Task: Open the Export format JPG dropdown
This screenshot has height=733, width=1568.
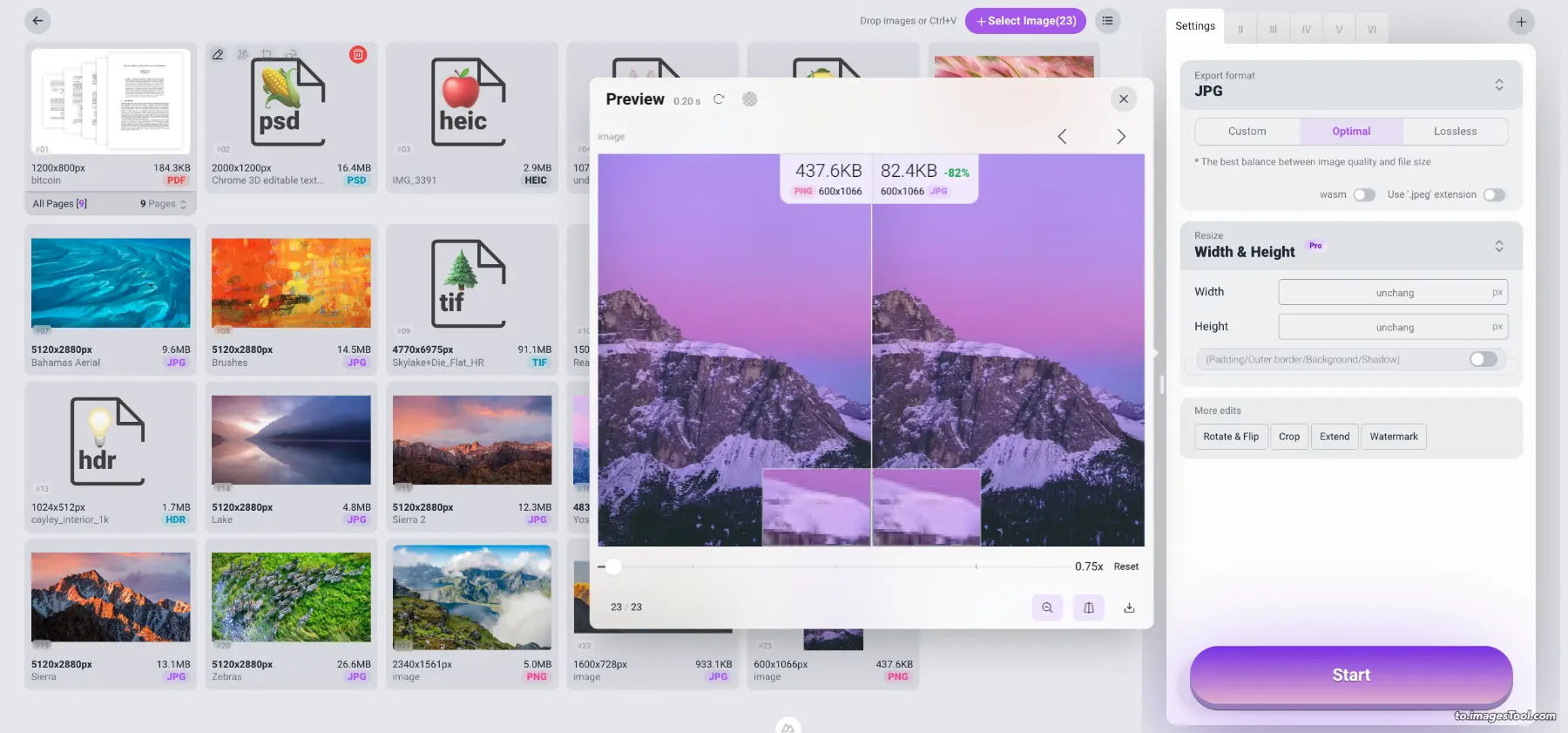Action: tap(1351, 85)
